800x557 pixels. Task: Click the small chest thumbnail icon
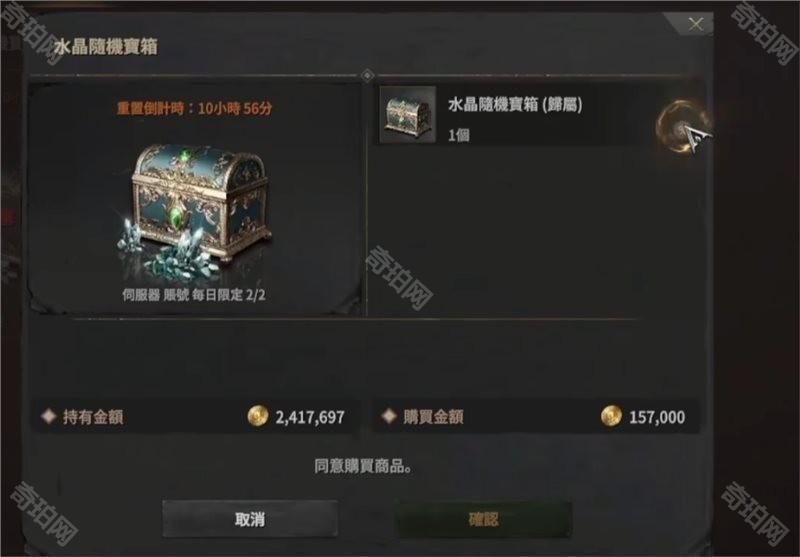408,114
